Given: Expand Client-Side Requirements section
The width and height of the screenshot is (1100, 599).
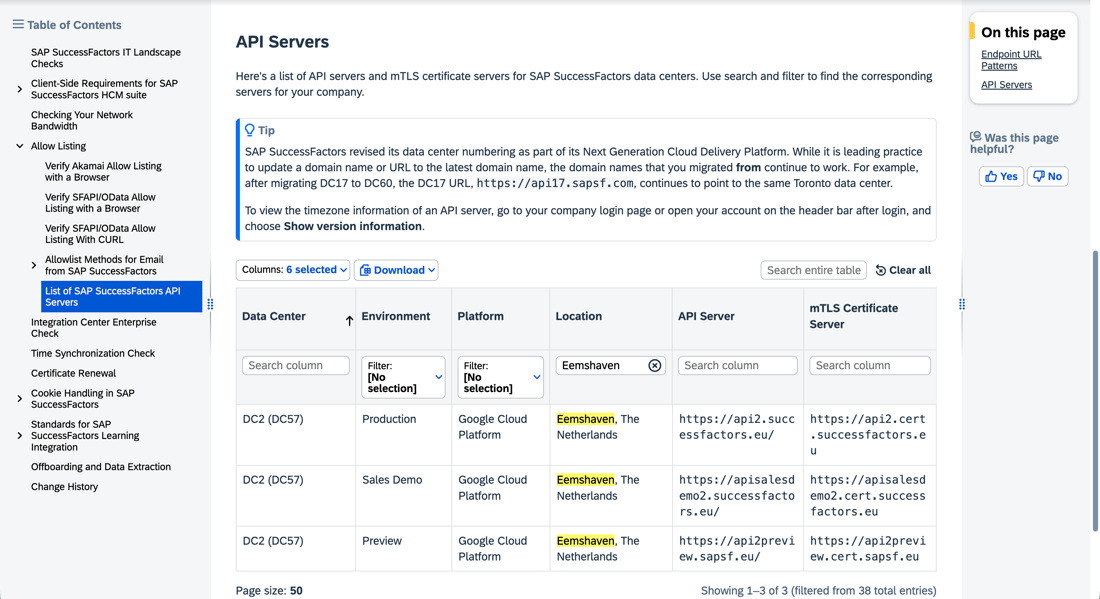Looking at the screenshot, I should (20, 89).
